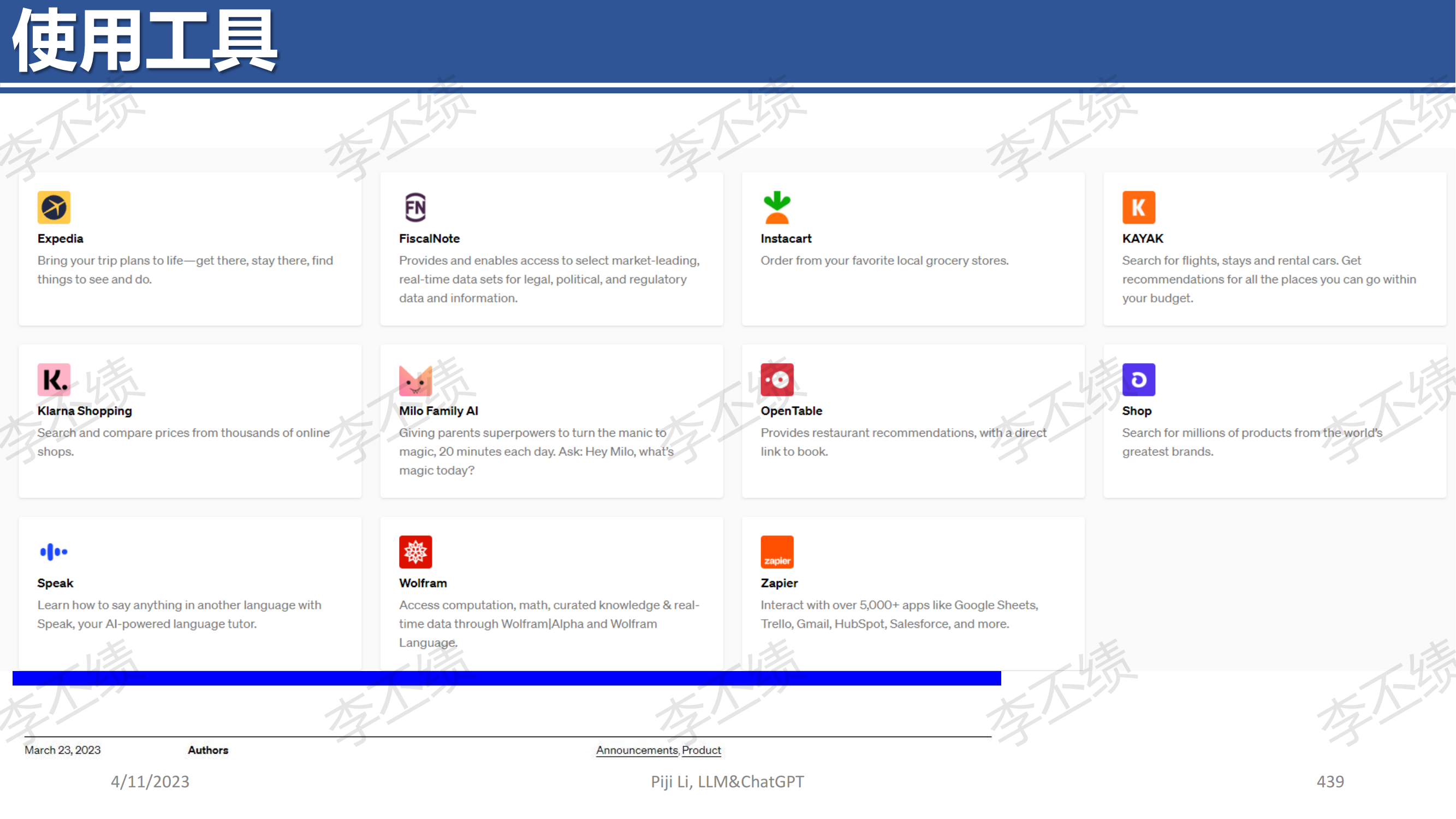
Task: Click the Expedia plugin title
Action: [60, 239]
